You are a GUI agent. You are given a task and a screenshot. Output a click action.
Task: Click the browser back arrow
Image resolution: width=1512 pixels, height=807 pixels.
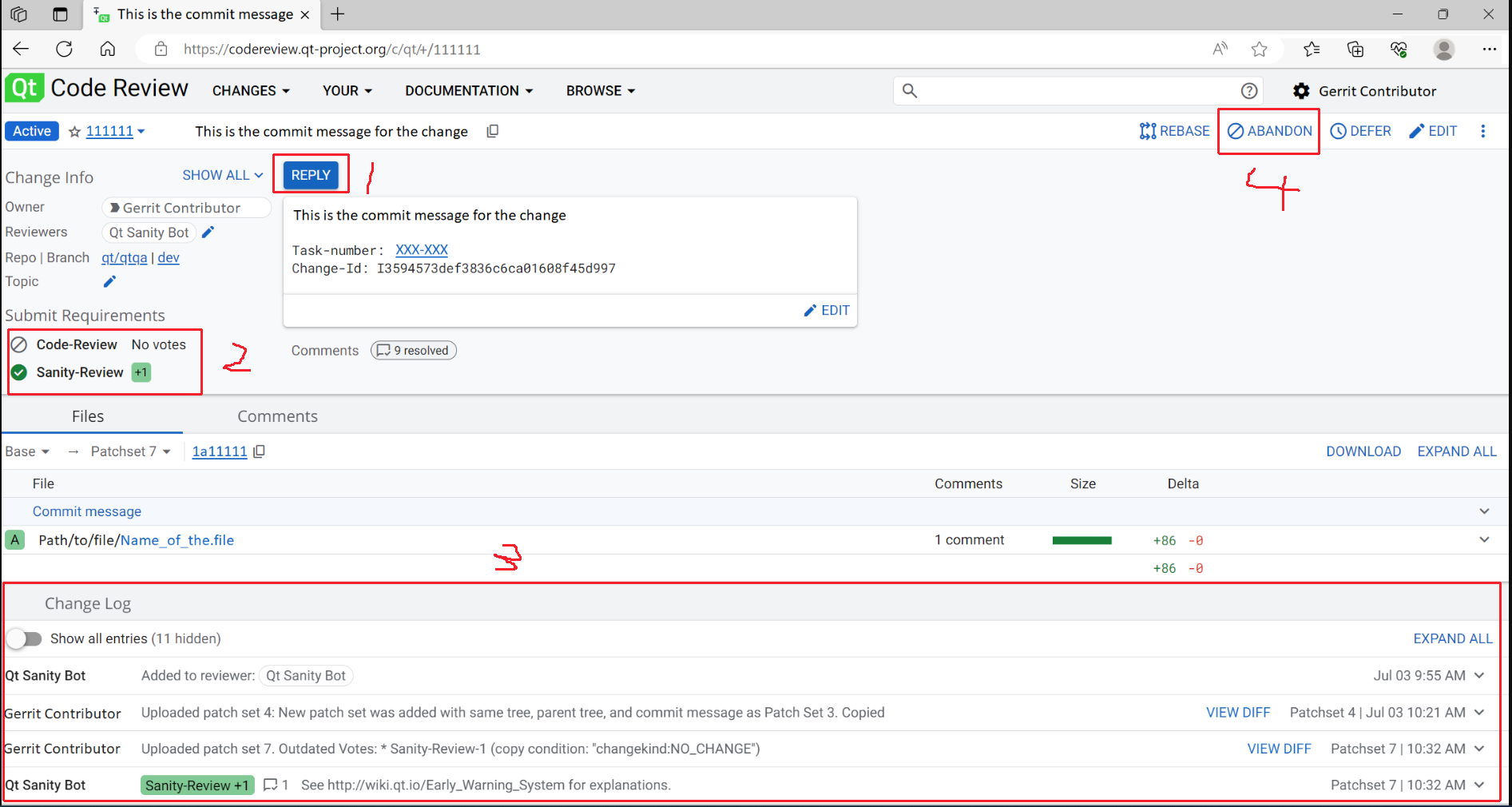coord(21,49)
